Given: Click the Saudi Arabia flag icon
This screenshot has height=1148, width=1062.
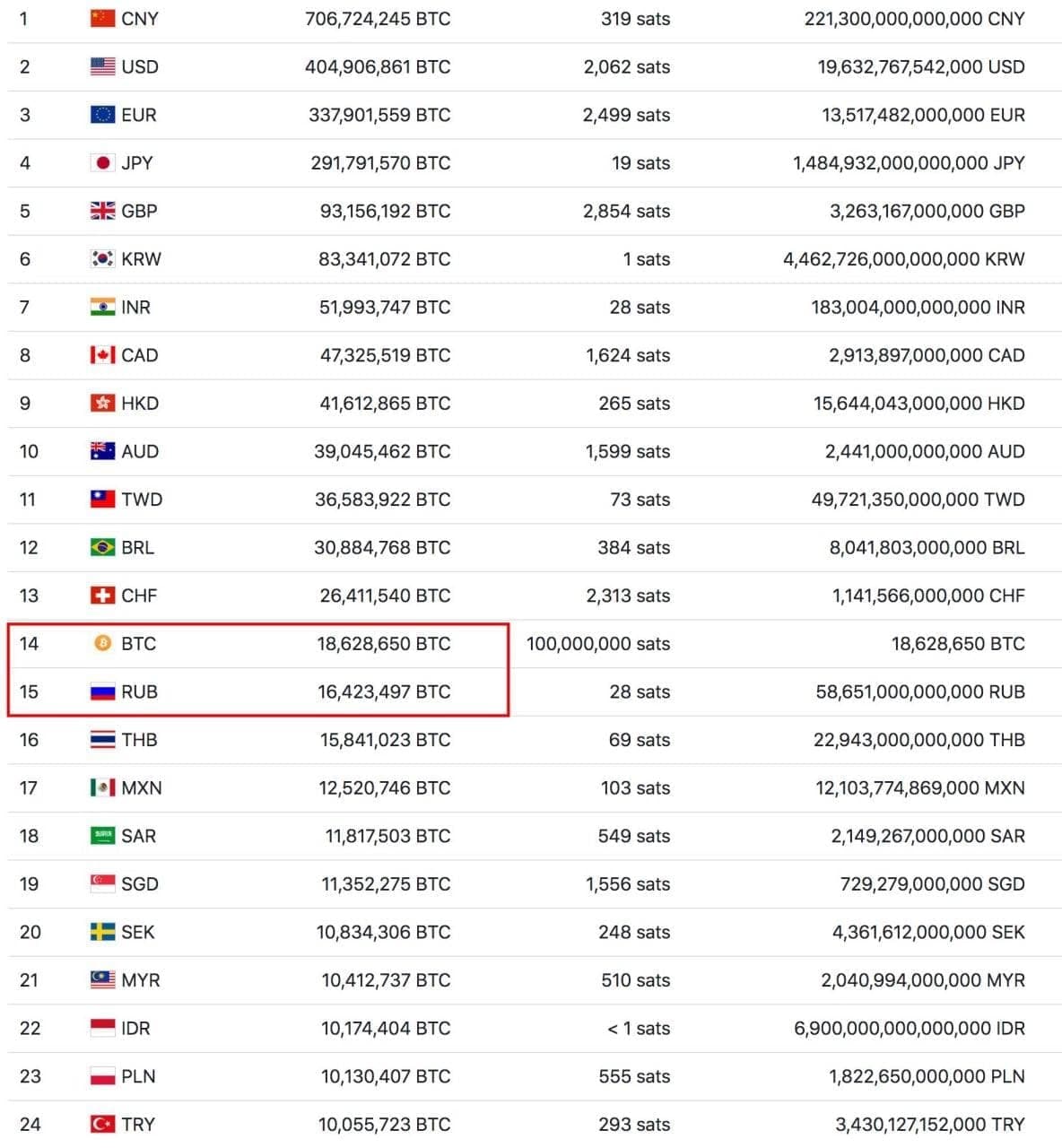Looking at the screenshot, I should (x=102, y=836).
